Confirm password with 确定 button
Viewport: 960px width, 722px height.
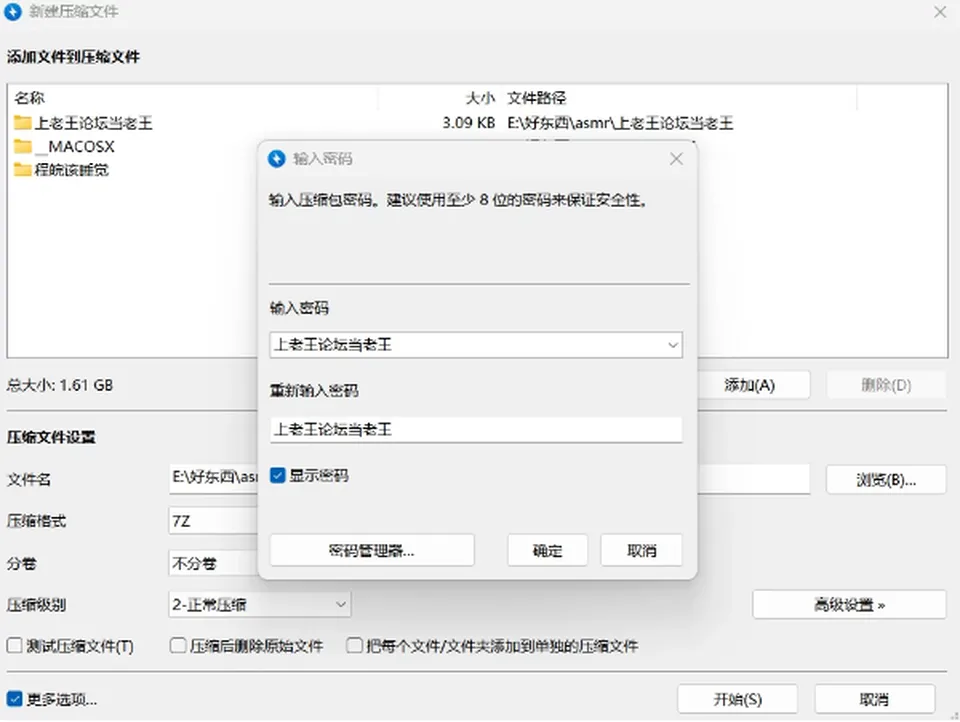[547, 551]
